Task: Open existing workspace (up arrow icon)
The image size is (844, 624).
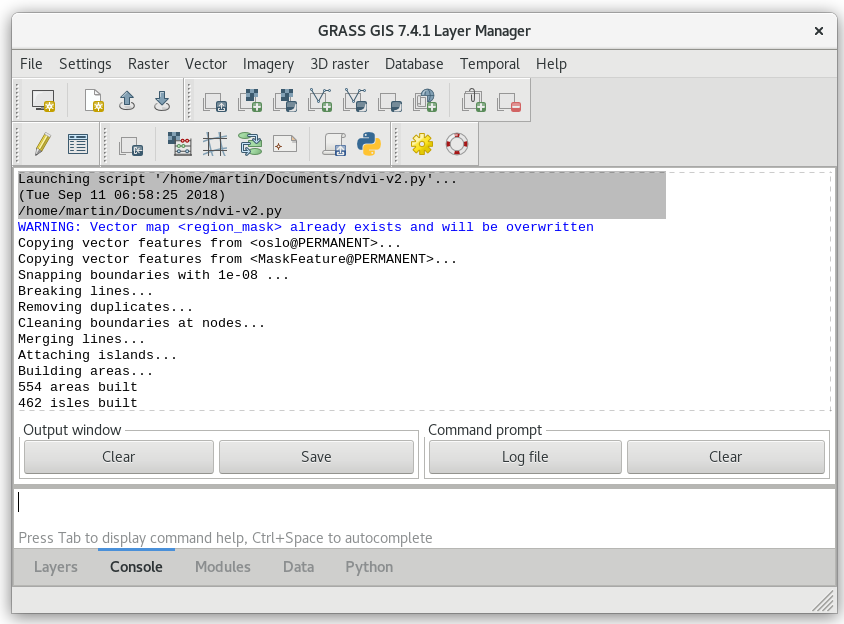Action: 127,100
